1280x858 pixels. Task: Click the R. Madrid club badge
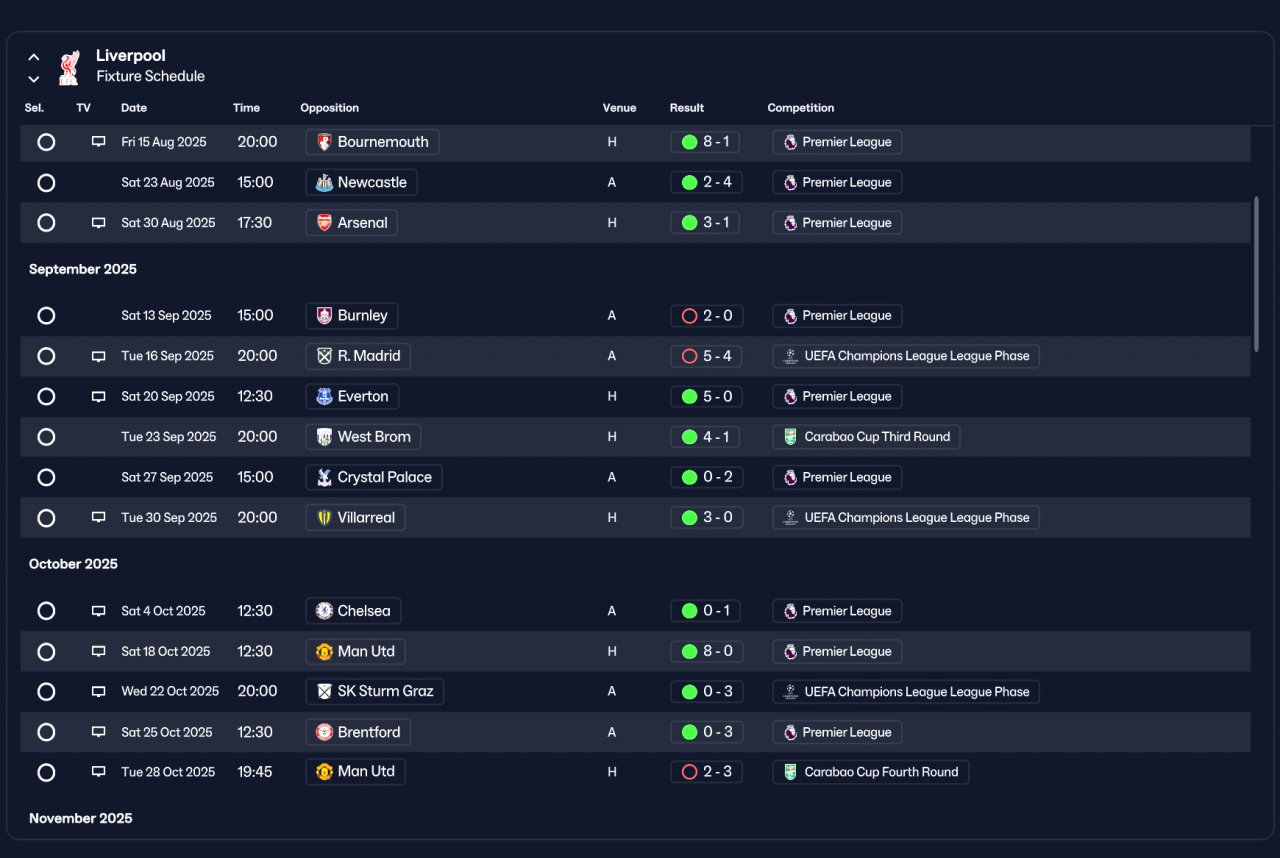point(324,356)
